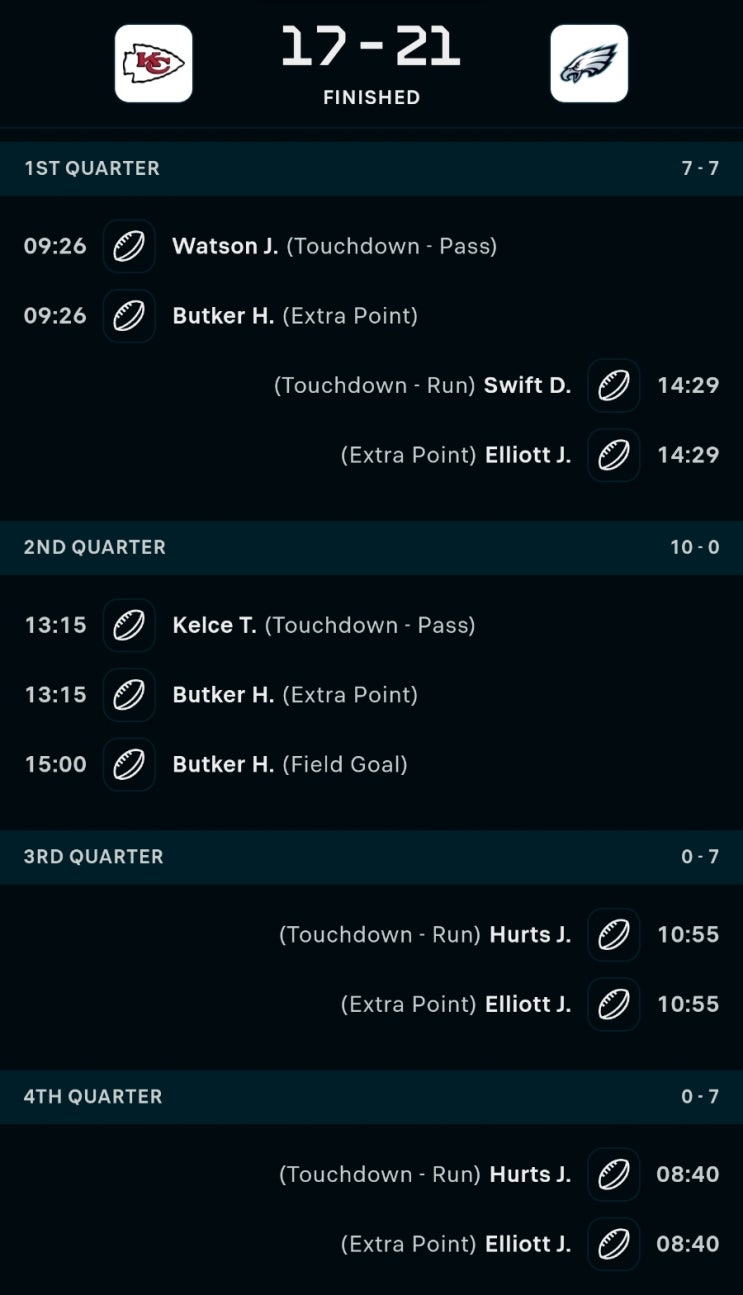743x1295 pixels.
Task: Collapse the 2ND QUARTER section header
Action: (x=371, y=547)
